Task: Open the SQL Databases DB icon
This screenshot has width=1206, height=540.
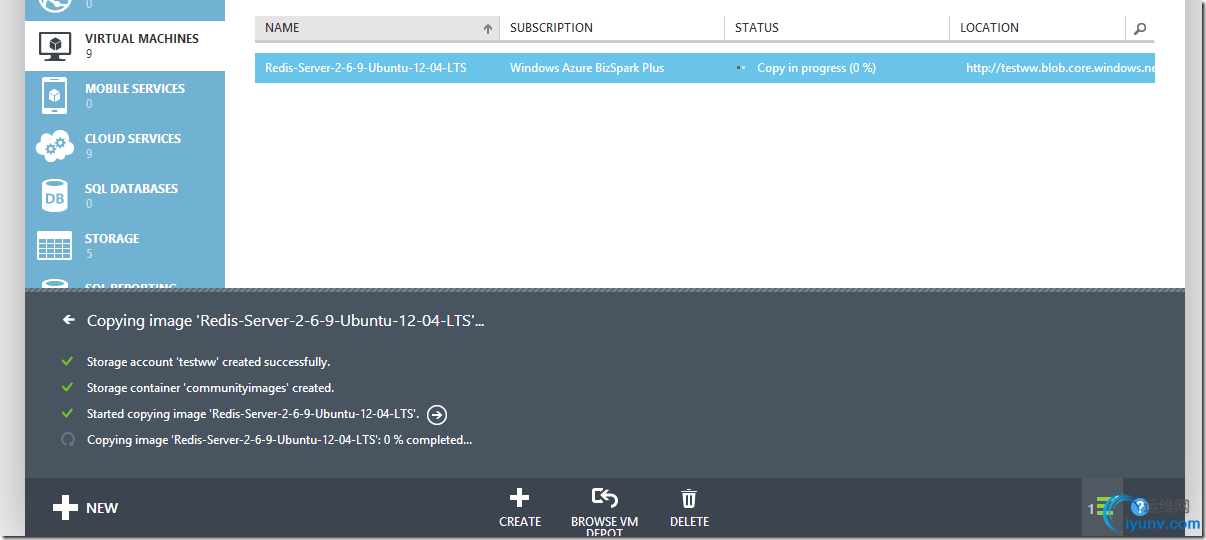Action: [x=55, y=196]
